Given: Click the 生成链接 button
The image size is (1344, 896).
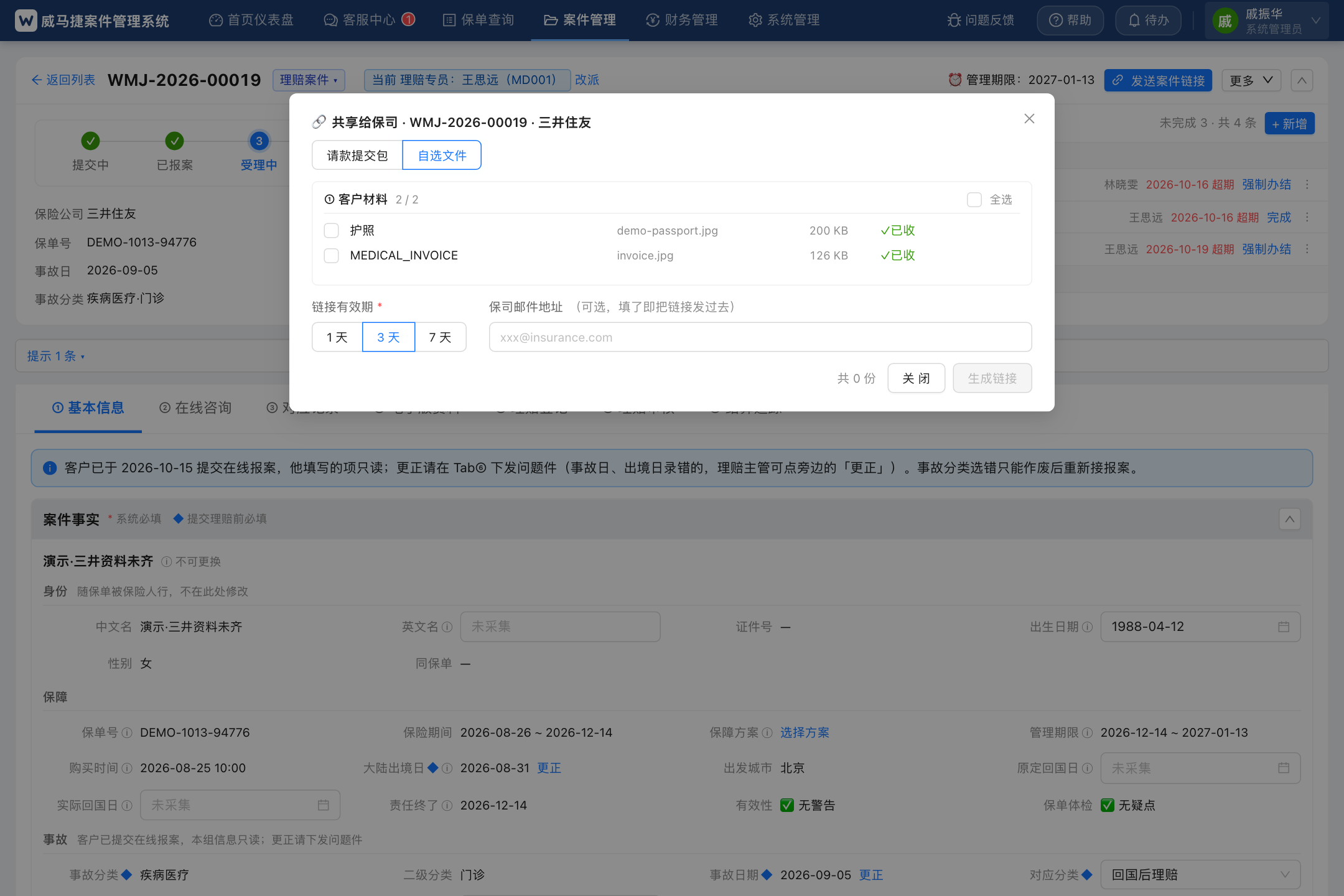Looking at the screenshot, I should (x=992, y=378).
